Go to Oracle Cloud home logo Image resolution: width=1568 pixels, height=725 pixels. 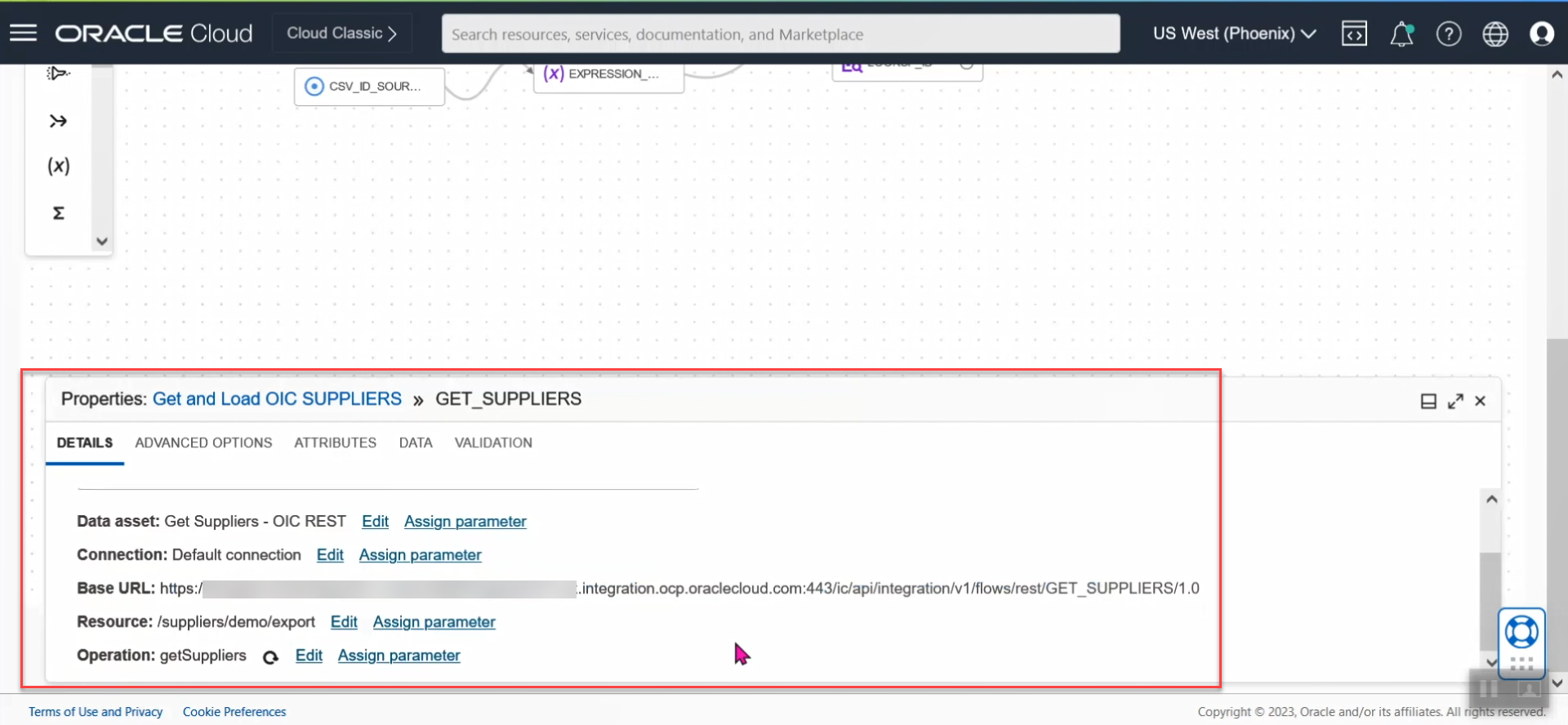point(154,33)
